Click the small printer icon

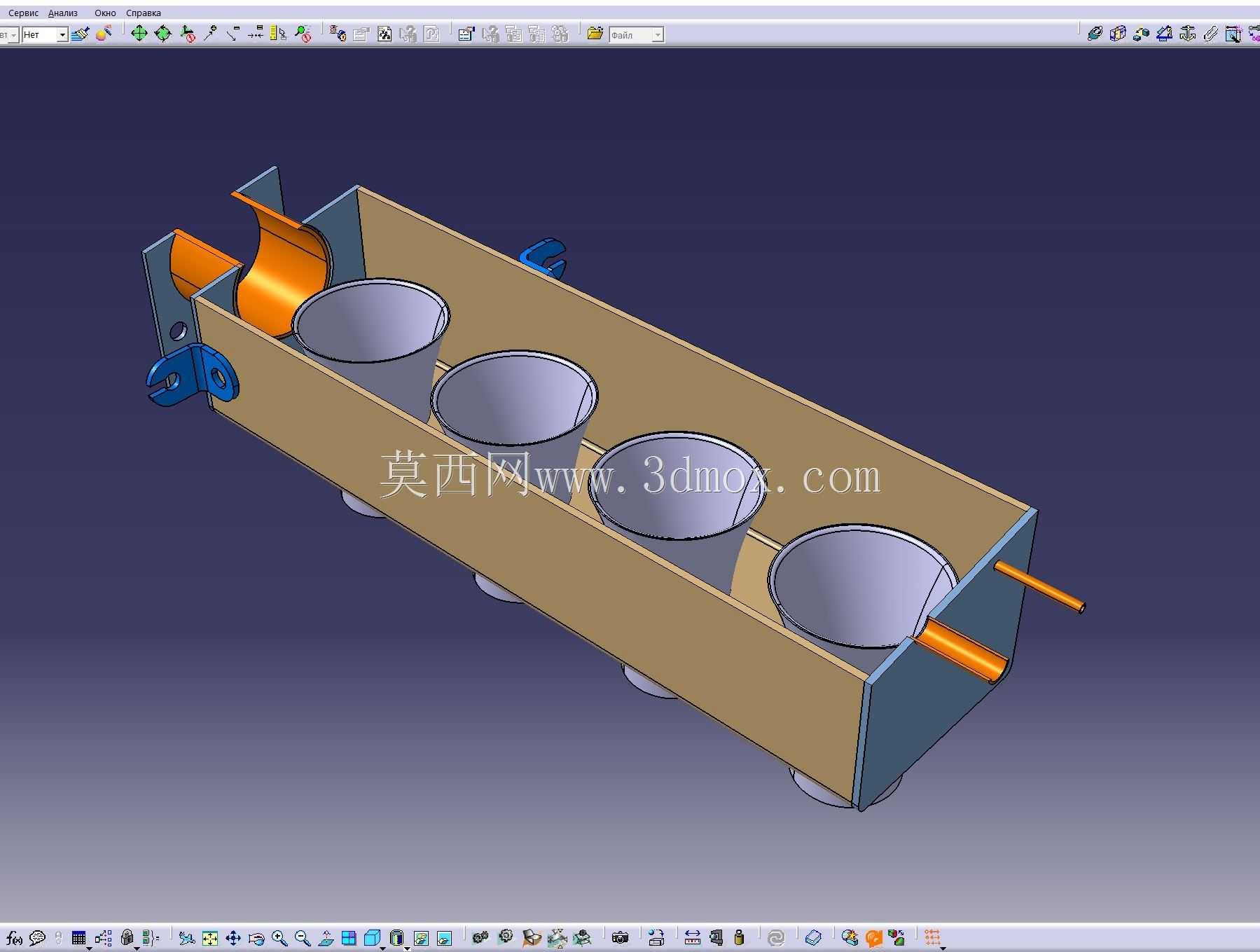point(656,937)
